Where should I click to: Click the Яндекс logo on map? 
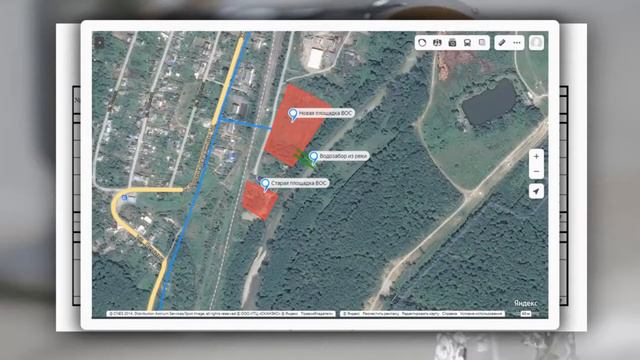point(525,303)
